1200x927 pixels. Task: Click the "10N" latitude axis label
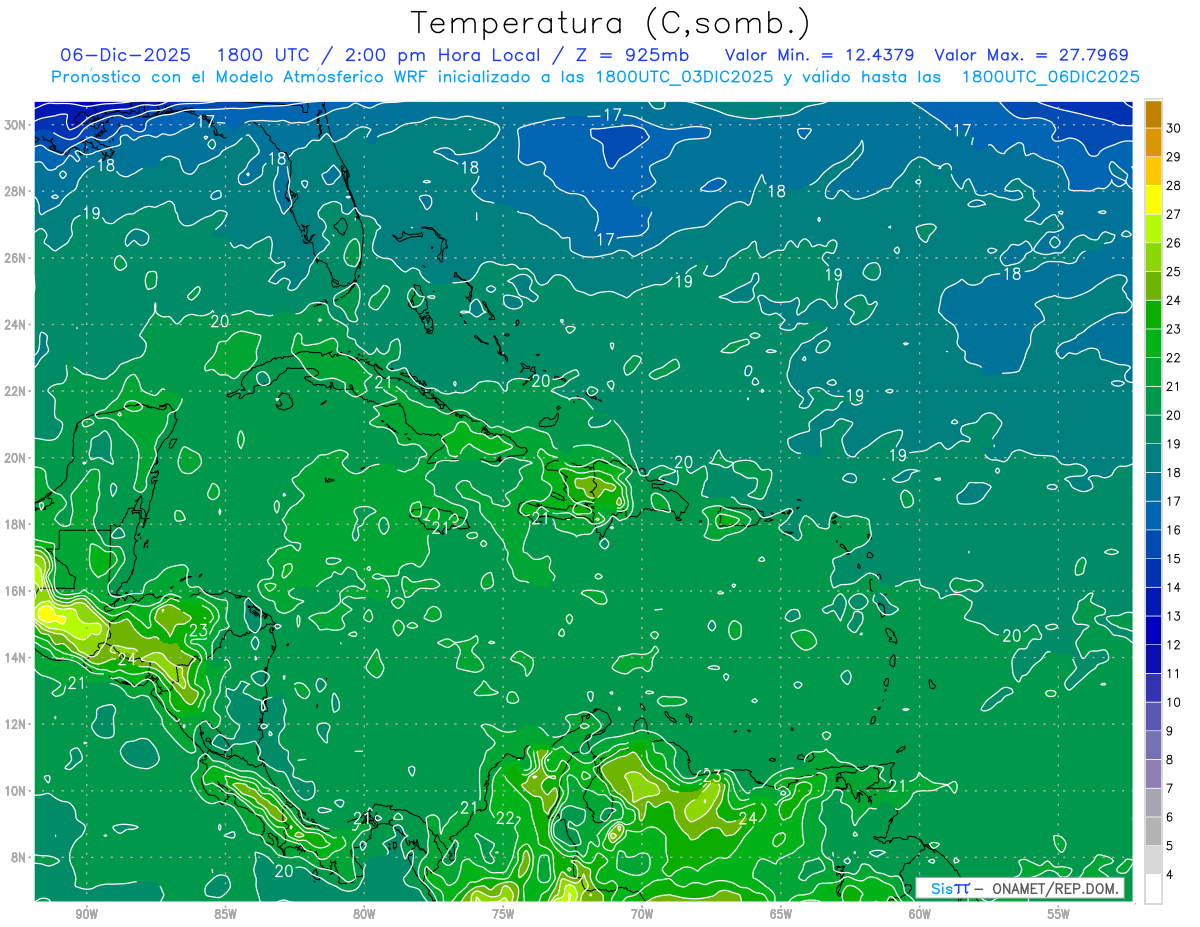coord(16,791)
